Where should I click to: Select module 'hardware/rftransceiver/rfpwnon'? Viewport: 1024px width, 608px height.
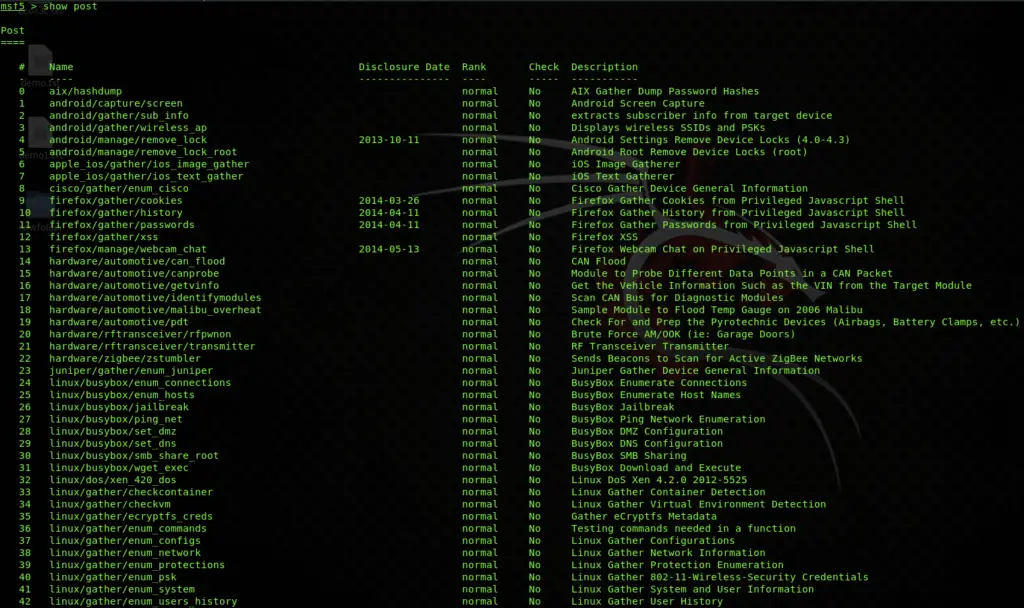point(140,334)
